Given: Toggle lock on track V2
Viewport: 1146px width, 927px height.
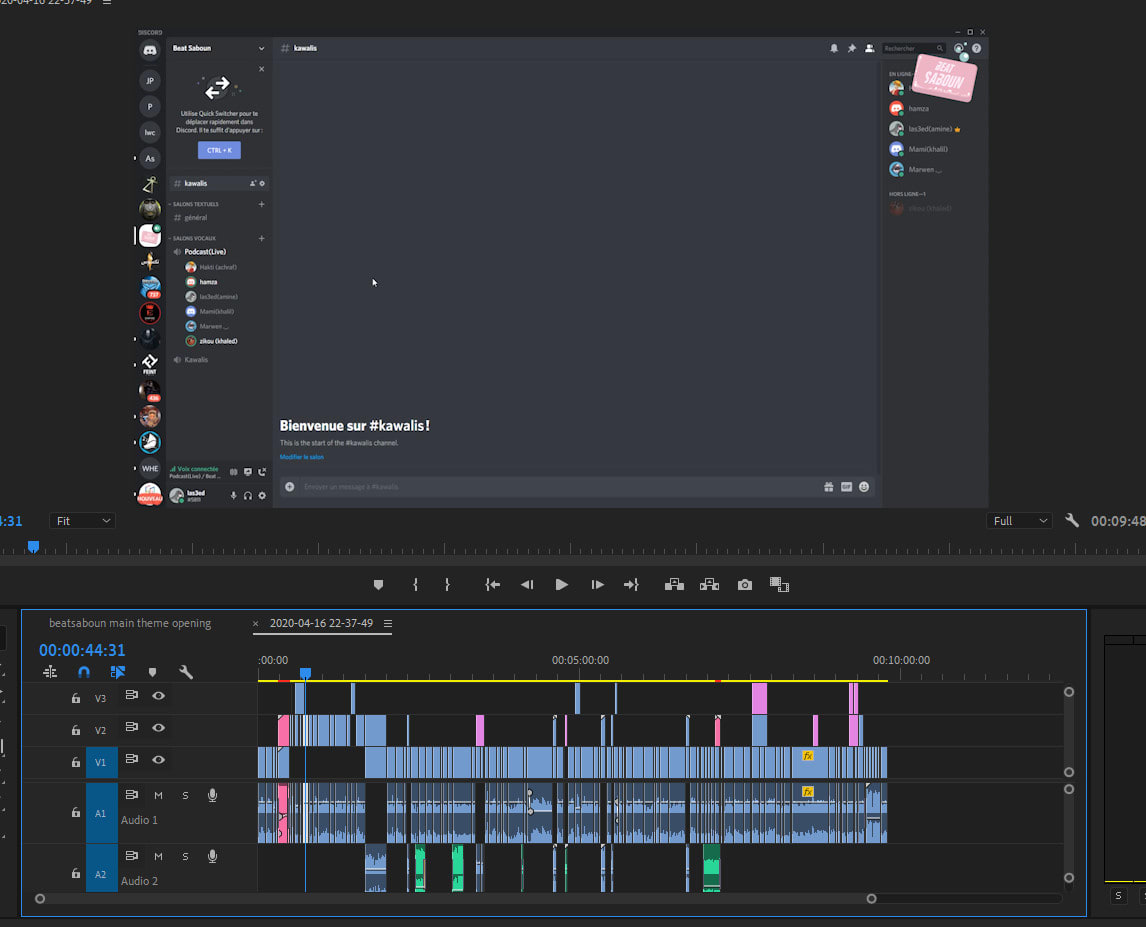Looking at the screenshot, I should 76,731.
